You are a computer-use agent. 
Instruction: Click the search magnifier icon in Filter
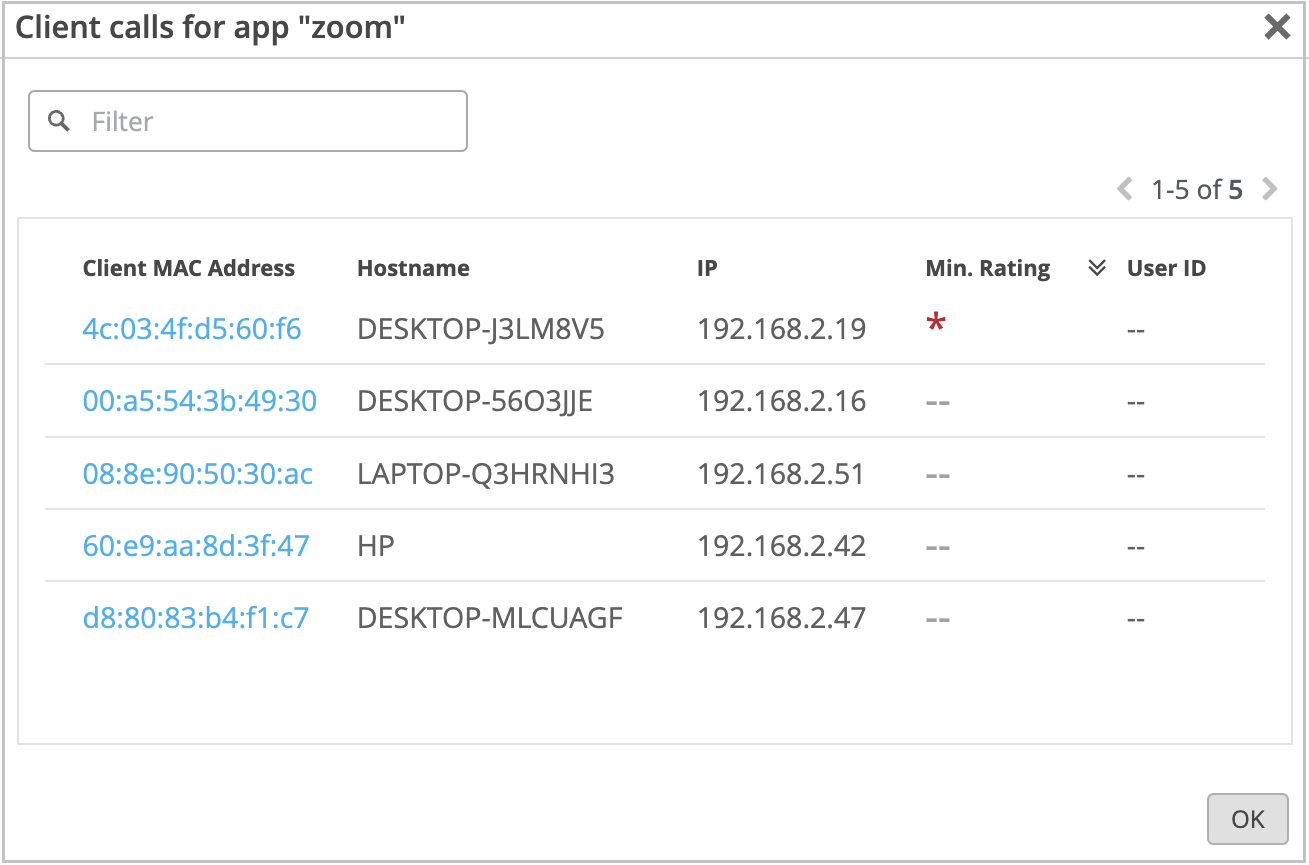60,121
